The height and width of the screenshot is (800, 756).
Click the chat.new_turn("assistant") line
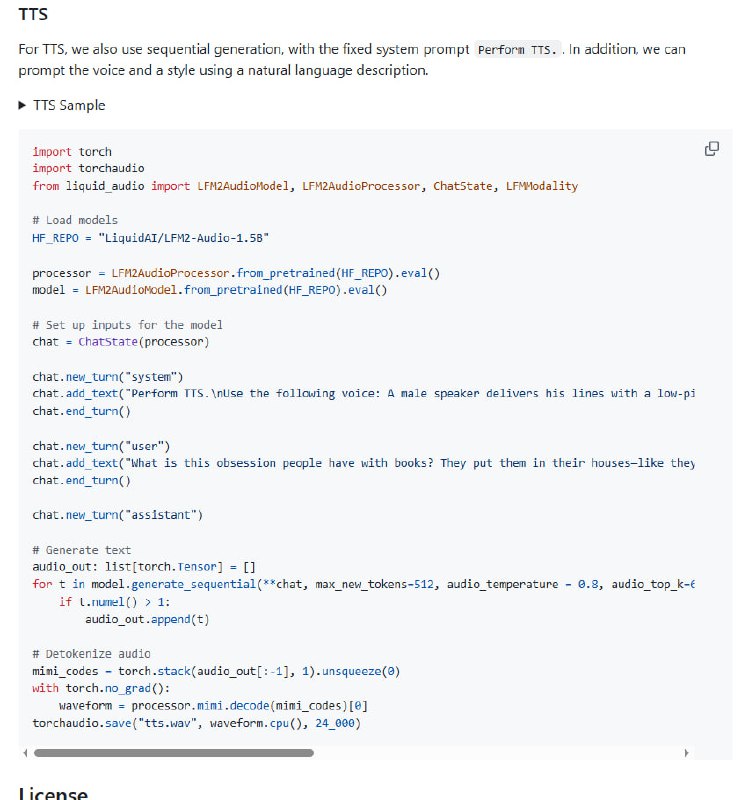pyautogui.click(x=118, y=515)
